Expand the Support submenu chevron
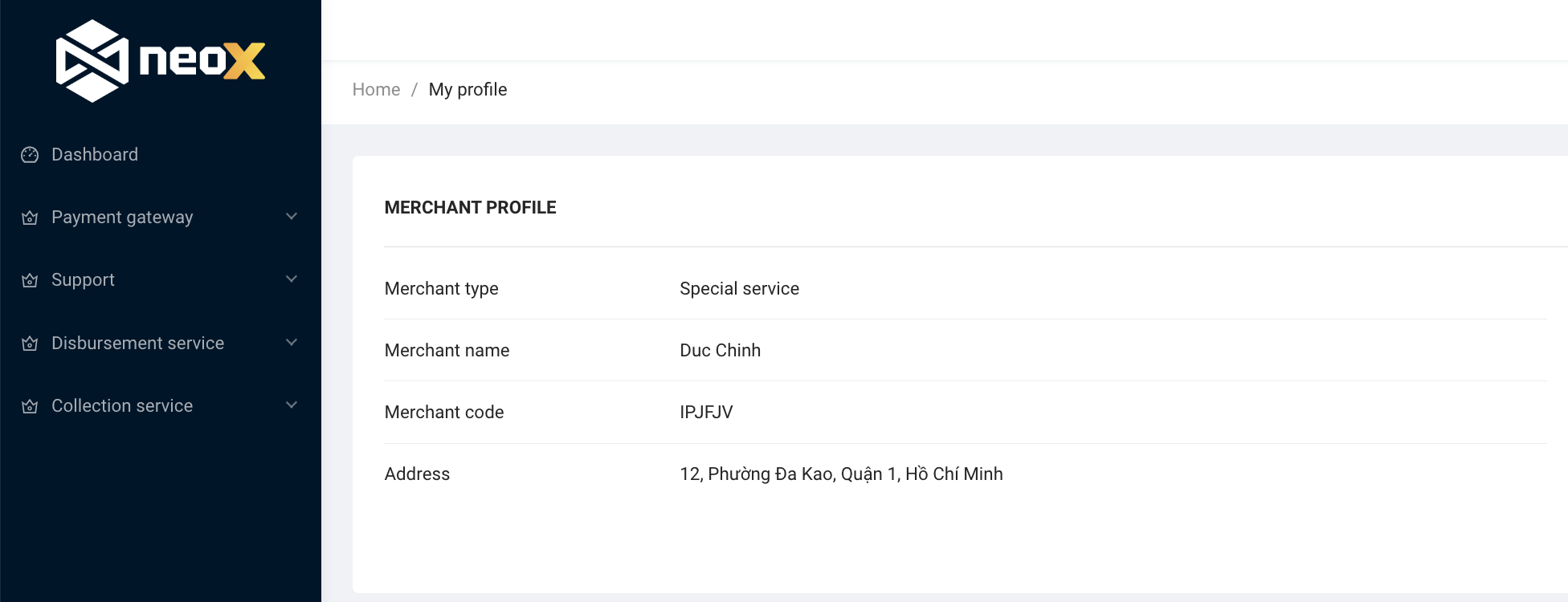1568x602 pixels. tap(292, 279)
